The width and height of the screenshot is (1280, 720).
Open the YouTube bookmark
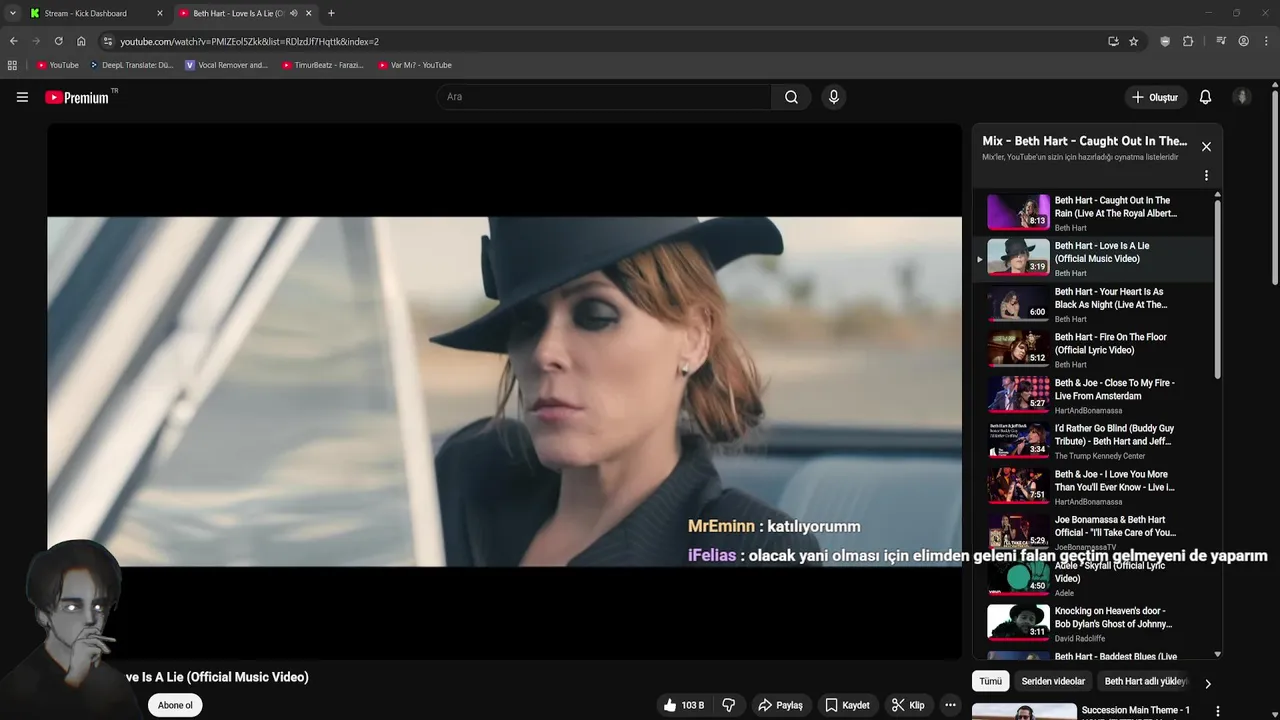click(57, 65)
